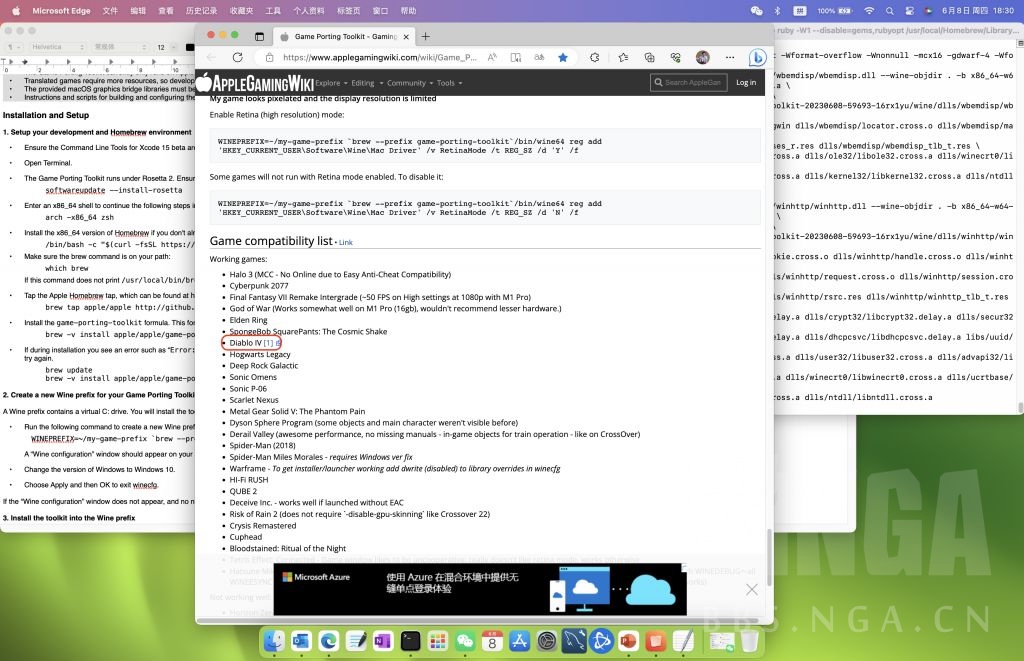The height and width of the screenshot is (661, 1024).
Task: Open Edge settings and more menu
Action: point(728,58)
